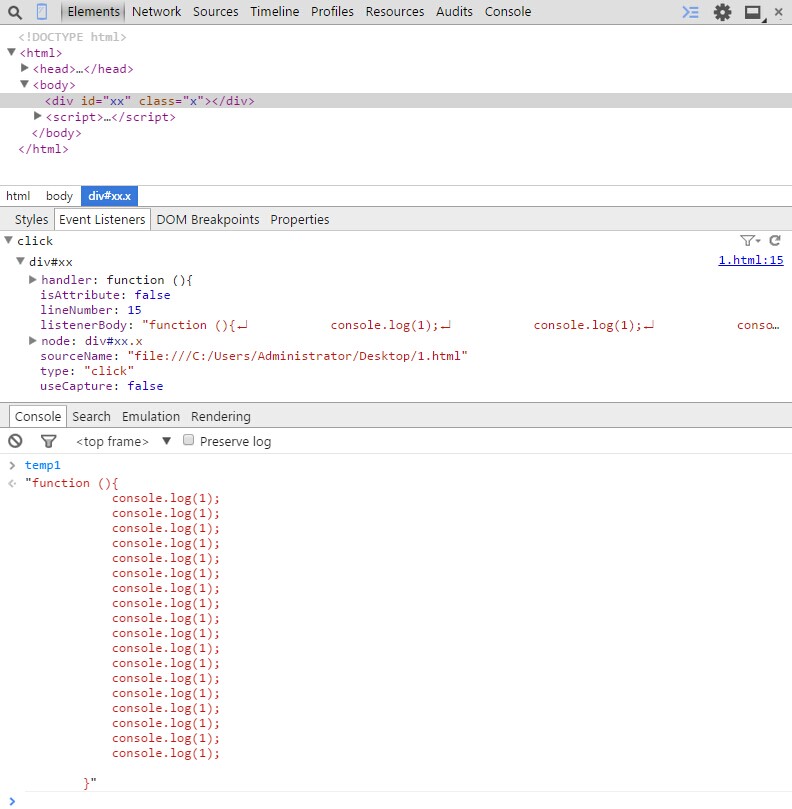Click the isAttribute: false property

pyautogui.click(x=105, y=295)
